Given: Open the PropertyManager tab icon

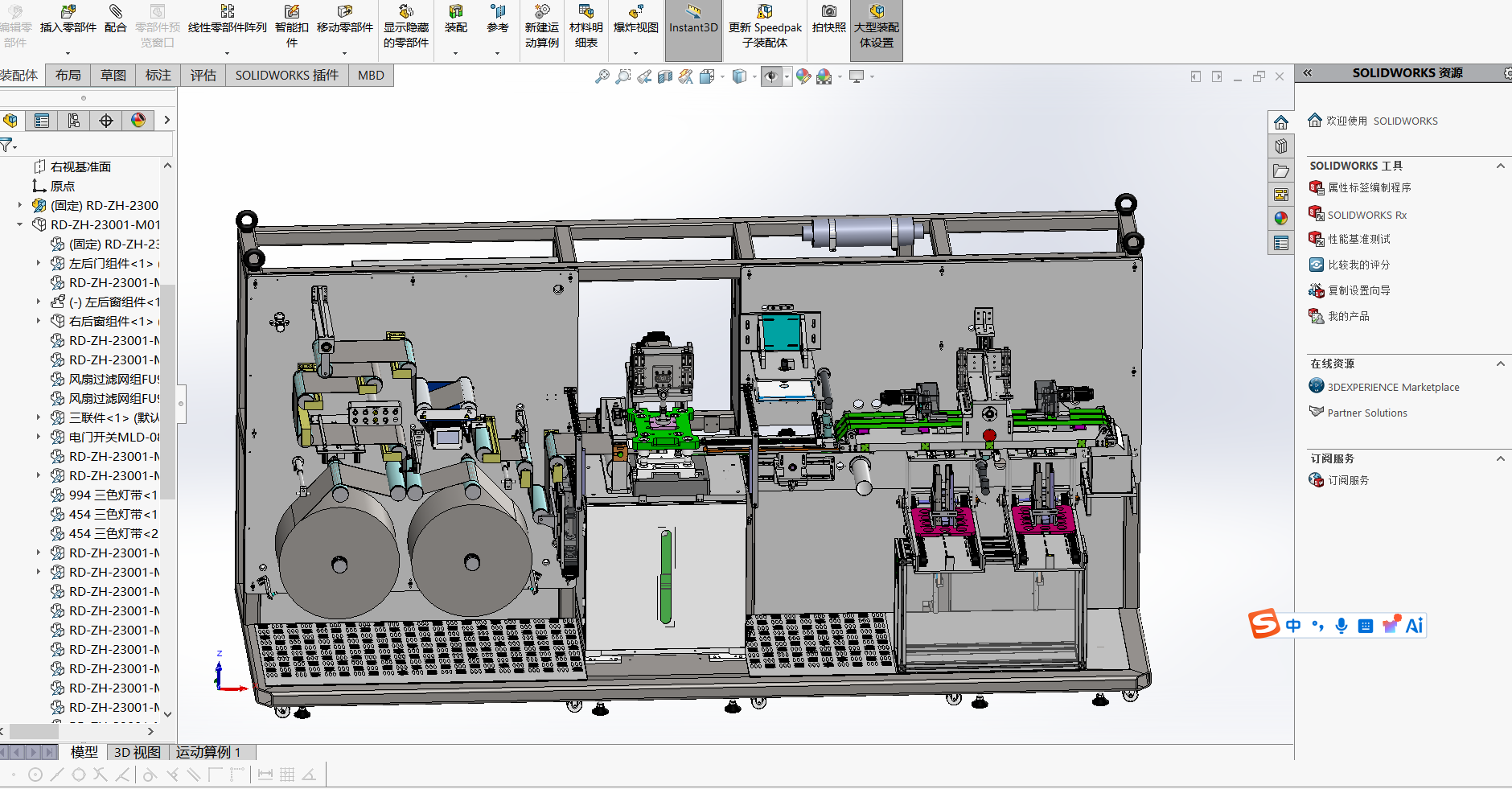Looking at the screenshot, I should [42, 121].
